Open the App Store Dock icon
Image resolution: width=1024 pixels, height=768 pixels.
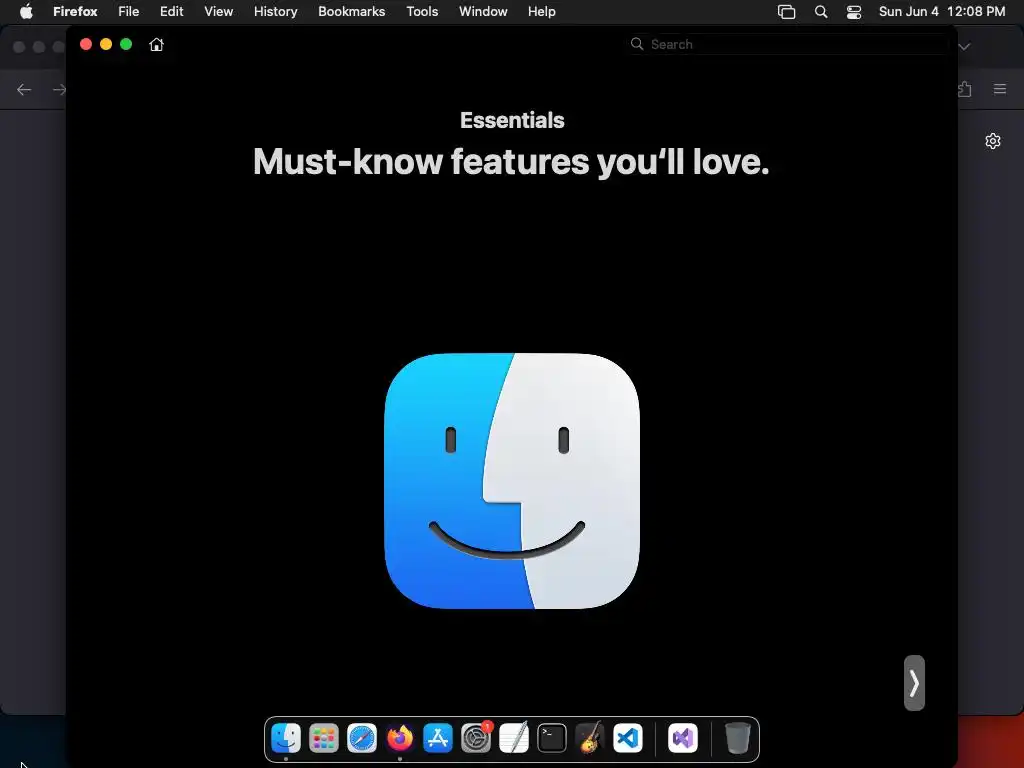point(438,739)
